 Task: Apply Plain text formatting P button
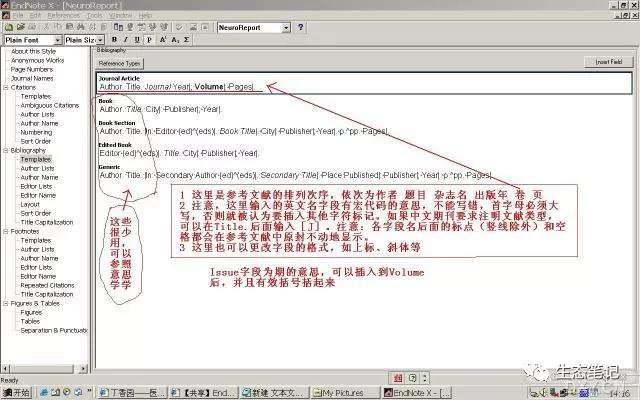pyautogui.click(x=149, y=40)
